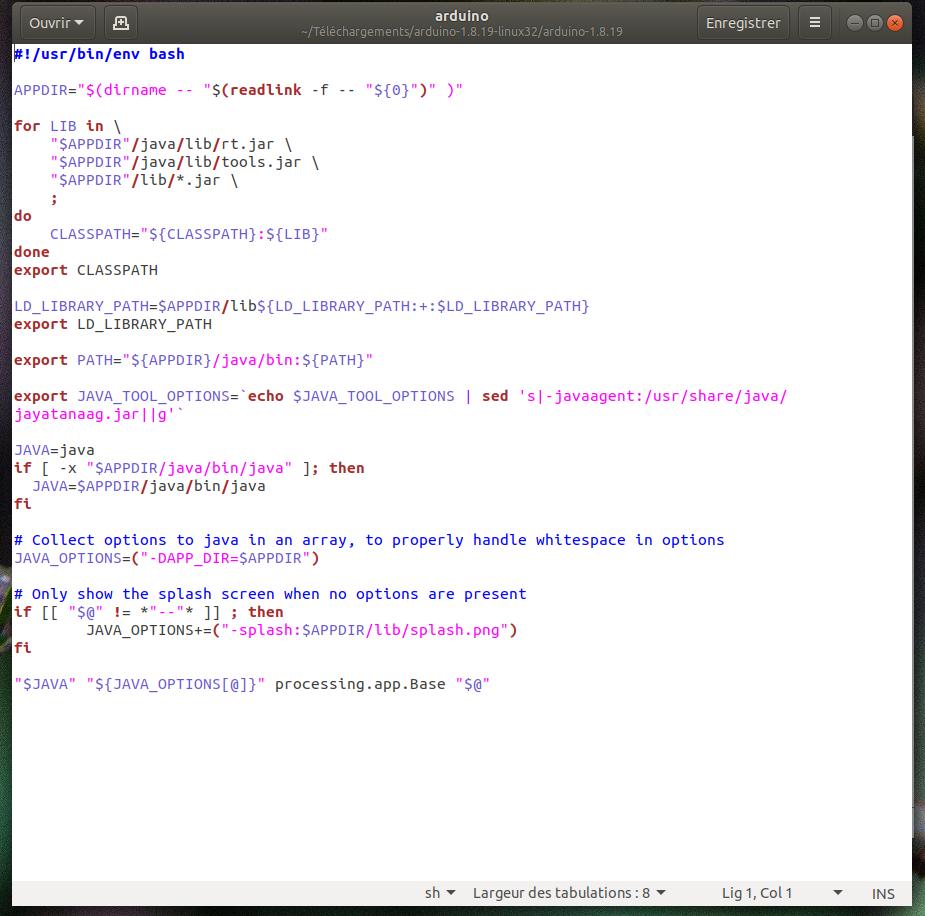The height and width of the screenshot is (916, 925).
Task: Click the java/lib/tools.jar line
Action: (185, 162)
